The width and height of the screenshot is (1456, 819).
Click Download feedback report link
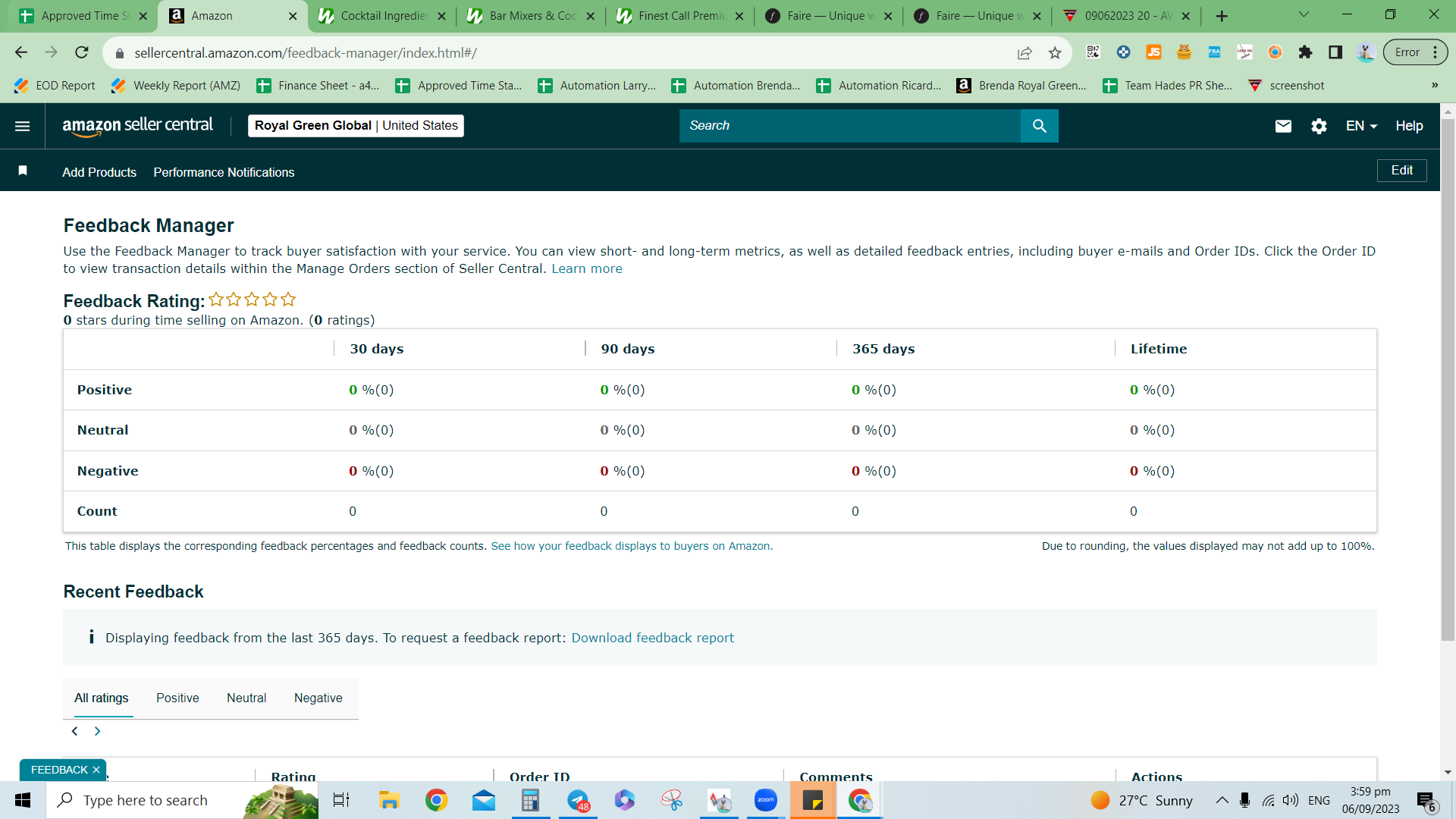652,638
